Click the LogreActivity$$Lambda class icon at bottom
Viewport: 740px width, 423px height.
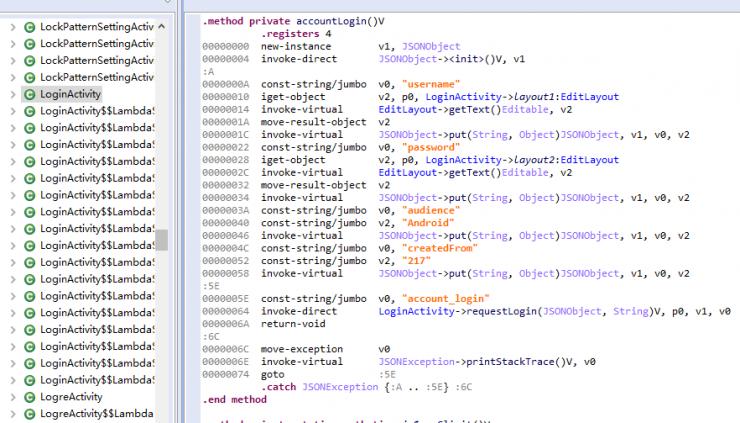click(x=28, y=414)
